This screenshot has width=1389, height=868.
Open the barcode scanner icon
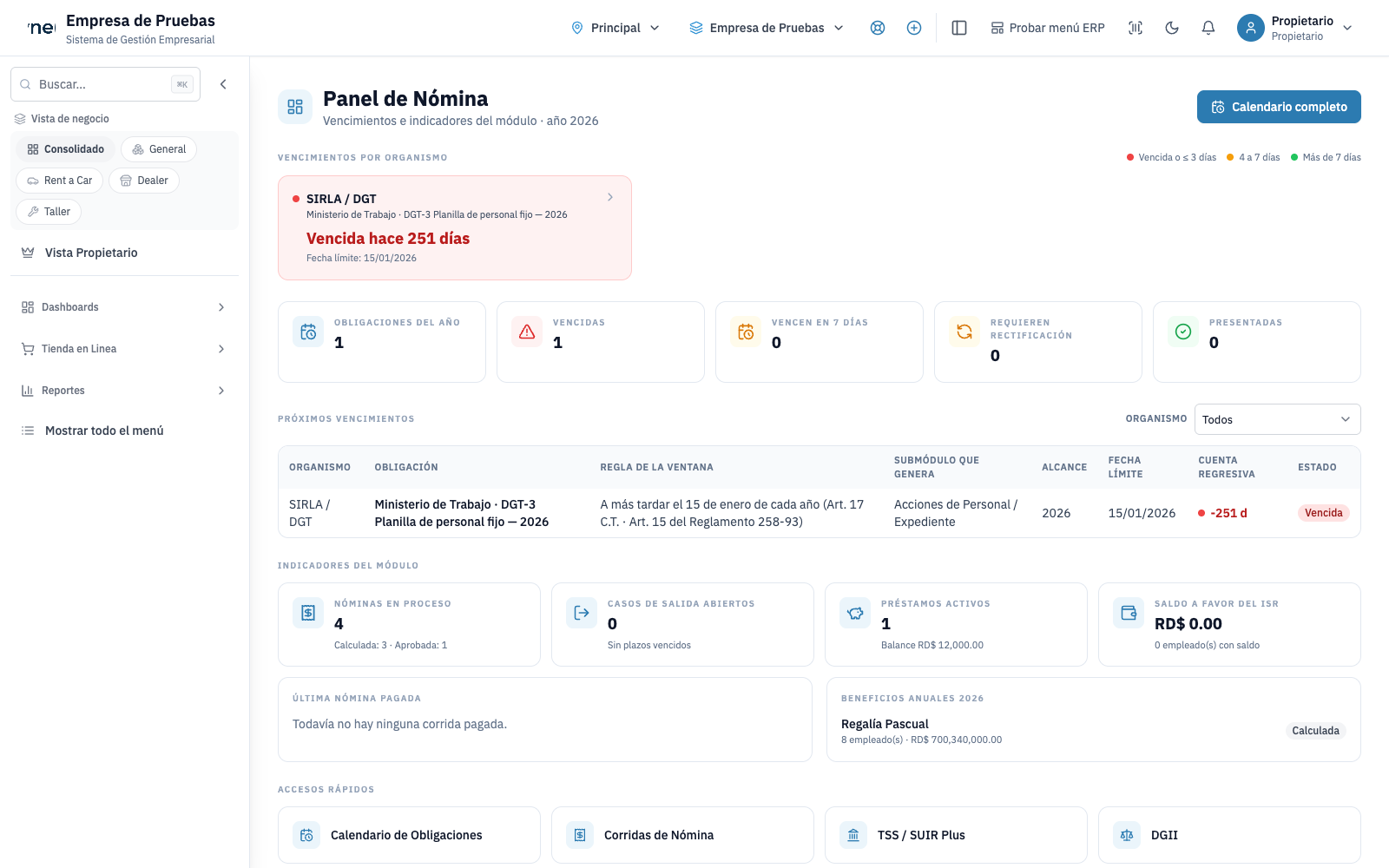pyautogui.click(x=1136, y=28)
